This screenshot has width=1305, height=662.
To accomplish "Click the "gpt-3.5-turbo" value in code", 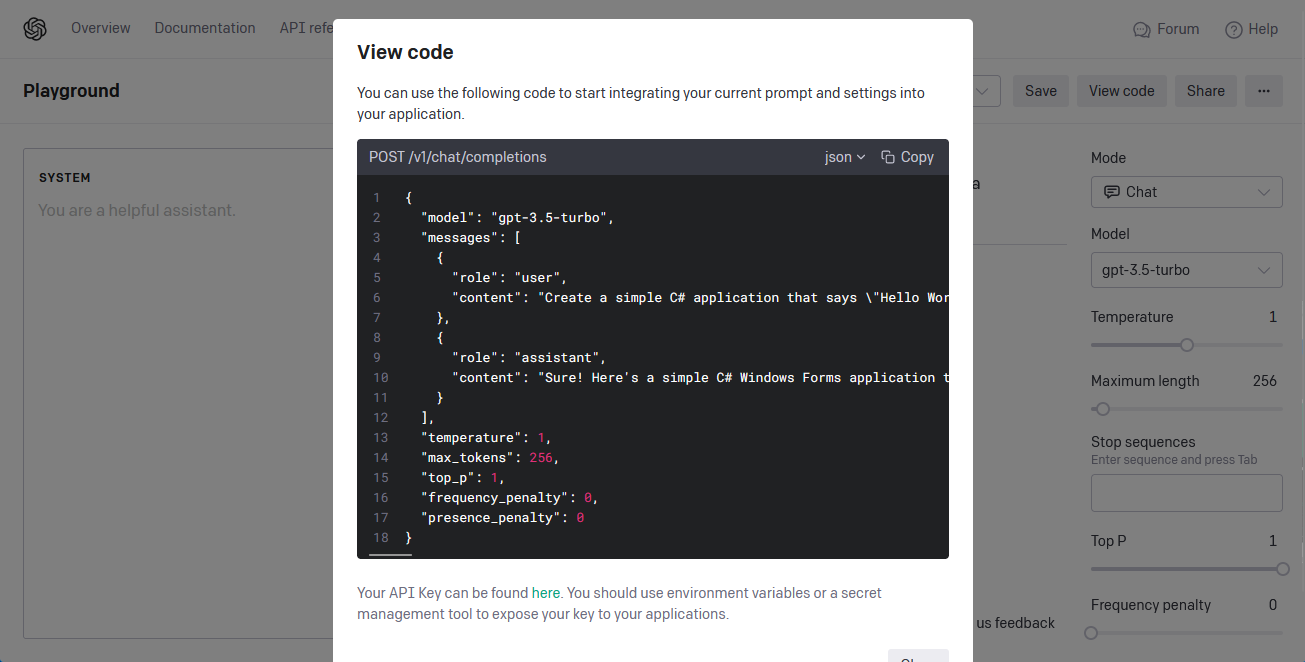I will click(x=548, y=217).
